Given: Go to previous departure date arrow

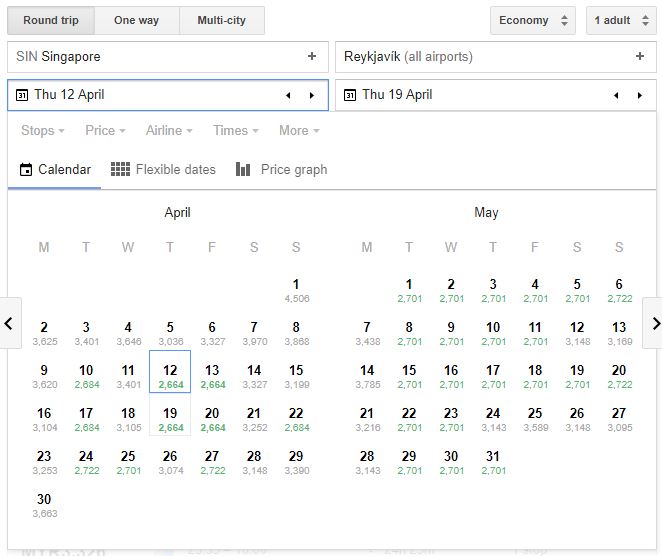Looking at the screenshot, I should pos(288,96).
